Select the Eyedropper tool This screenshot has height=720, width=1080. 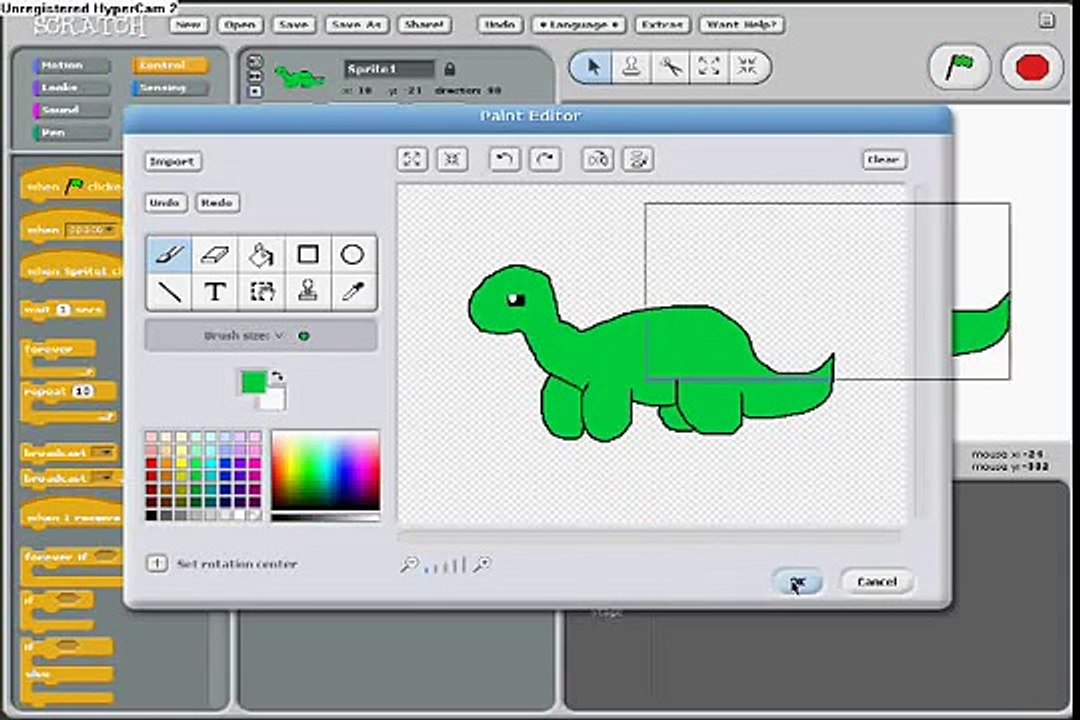(353, 291)
